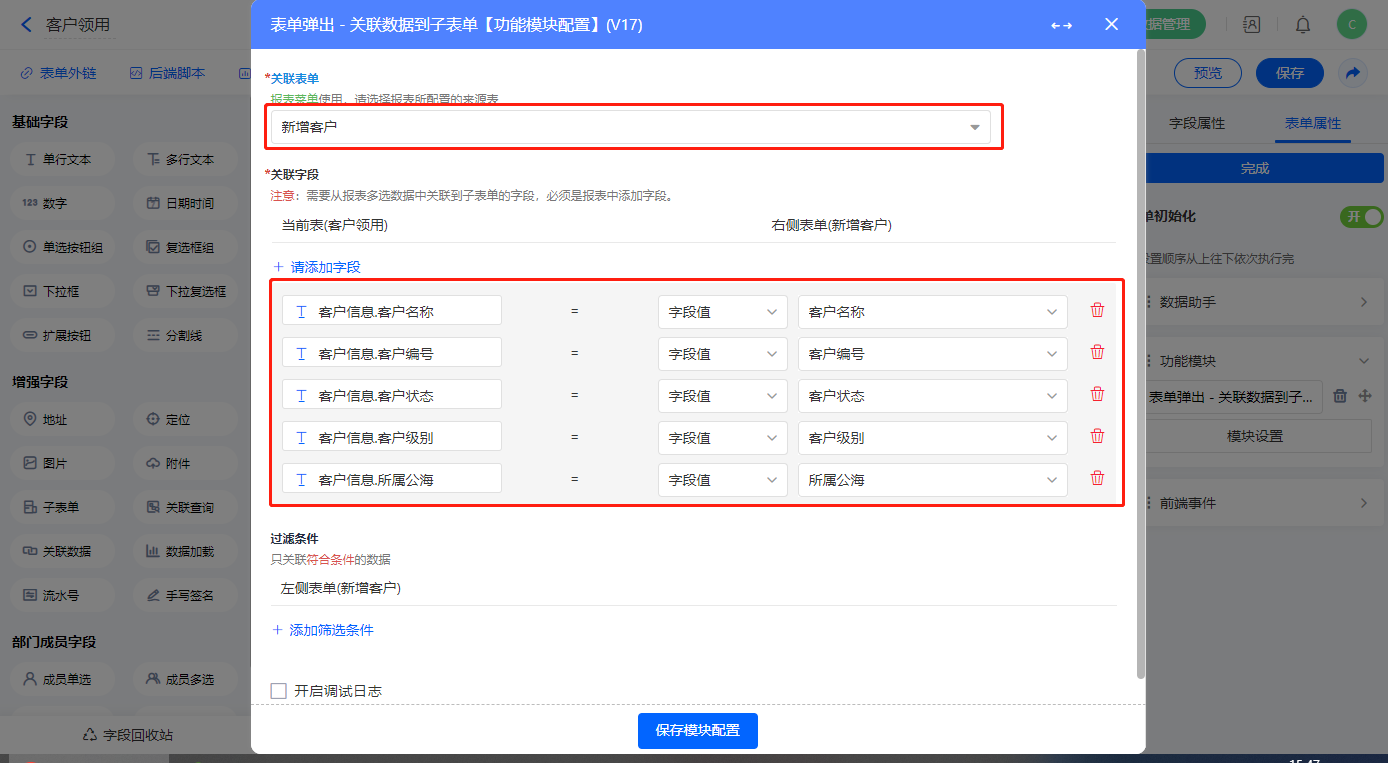Image resolution: width=1388 pixels, height=763 pixels.
Task: Click the 客户信息.客户状态 field input
Action: coord(391,395)
